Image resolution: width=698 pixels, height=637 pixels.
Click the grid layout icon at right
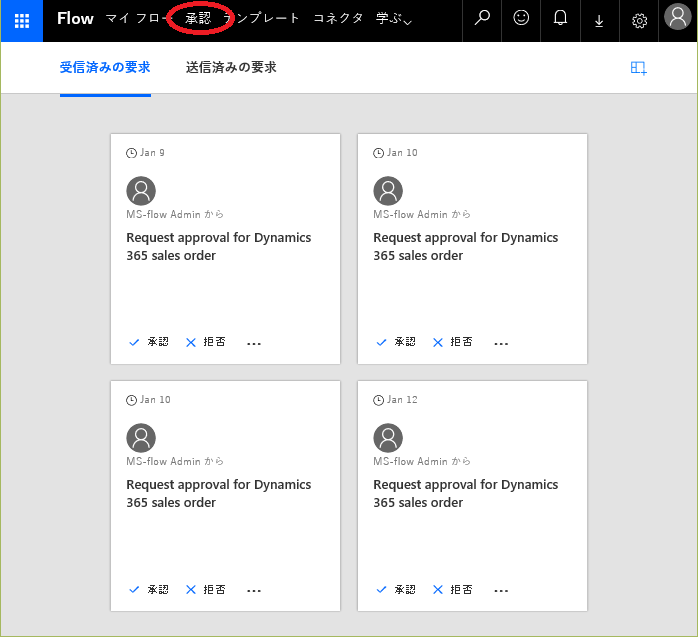638,68
